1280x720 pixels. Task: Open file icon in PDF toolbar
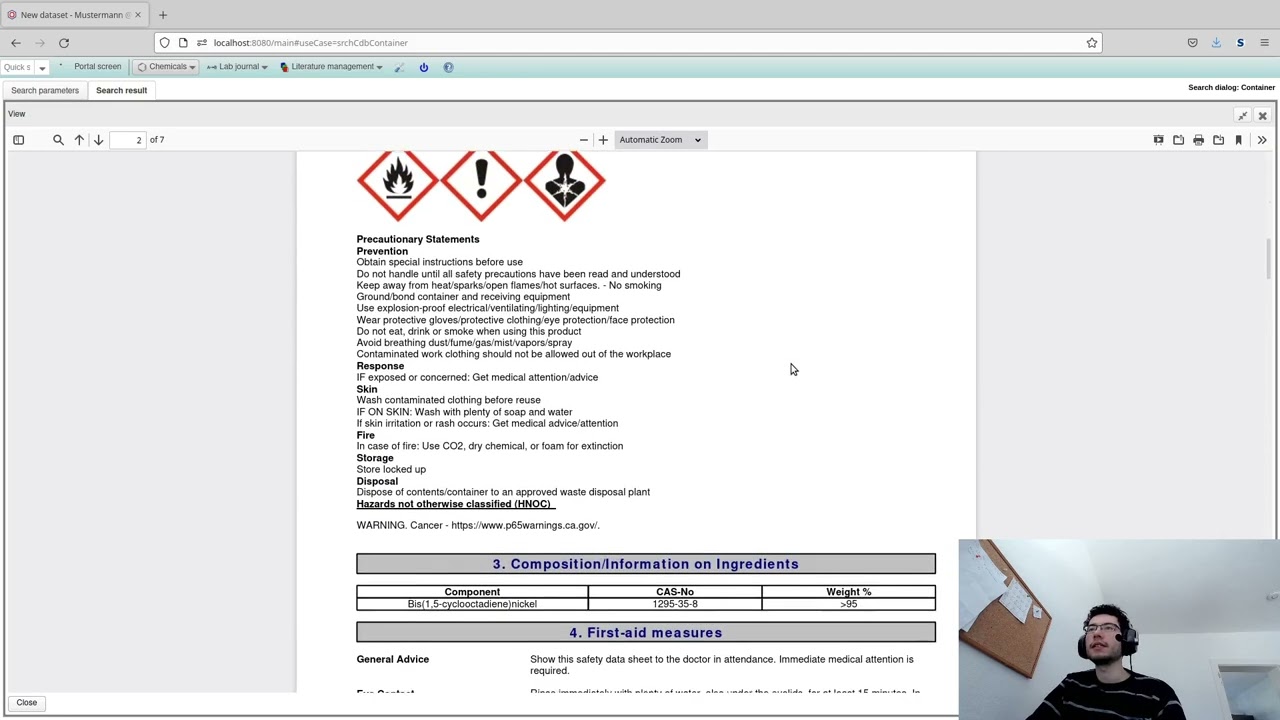(x=1178, y=140)
